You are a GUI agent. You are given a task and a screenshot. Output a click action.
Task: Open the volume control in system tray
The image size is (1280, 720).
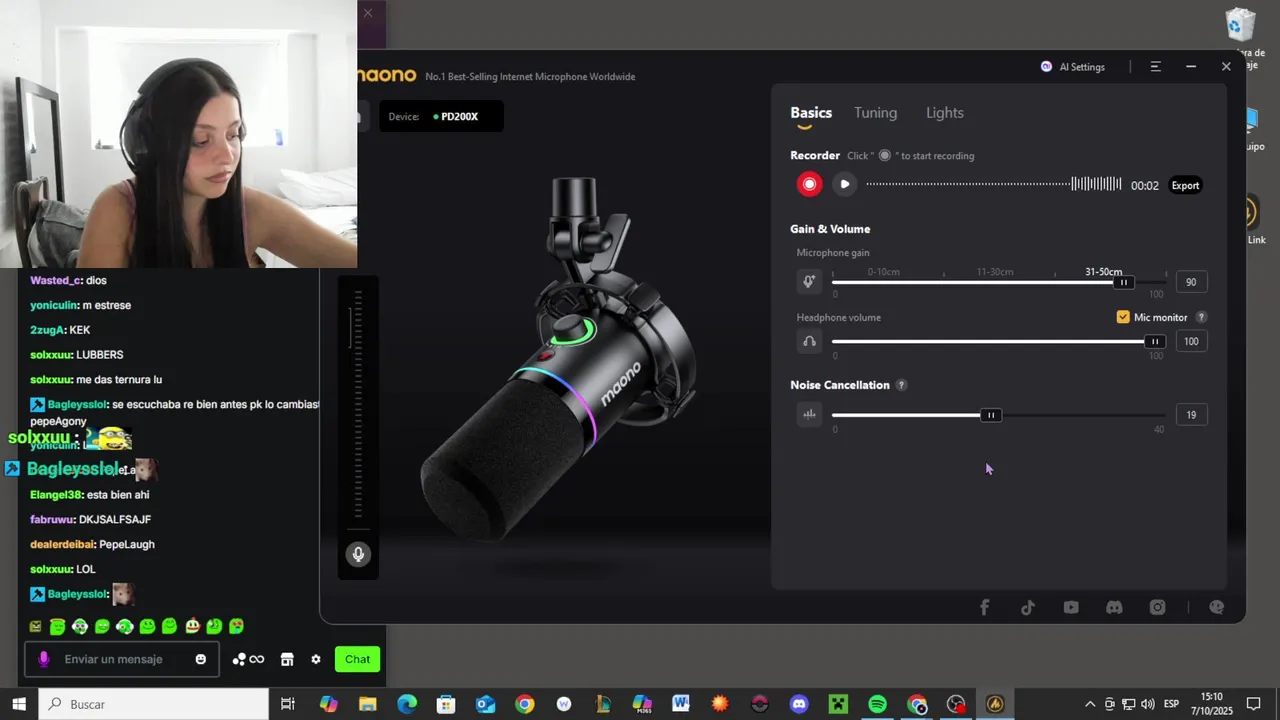pyautogui.click(x=1147, y=704)
